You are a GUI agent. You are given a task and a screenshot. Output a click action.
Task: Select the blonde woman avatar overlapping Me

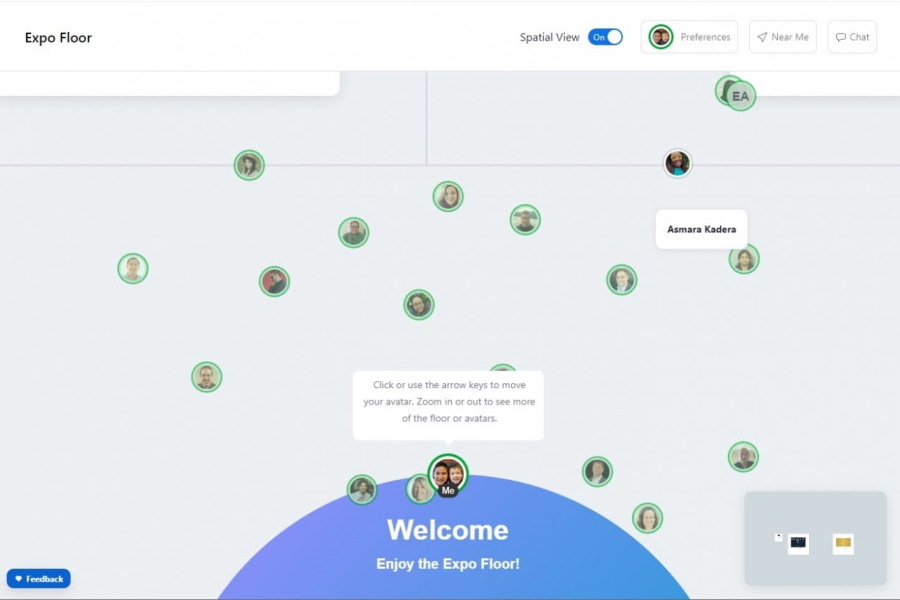coord(419,490)
